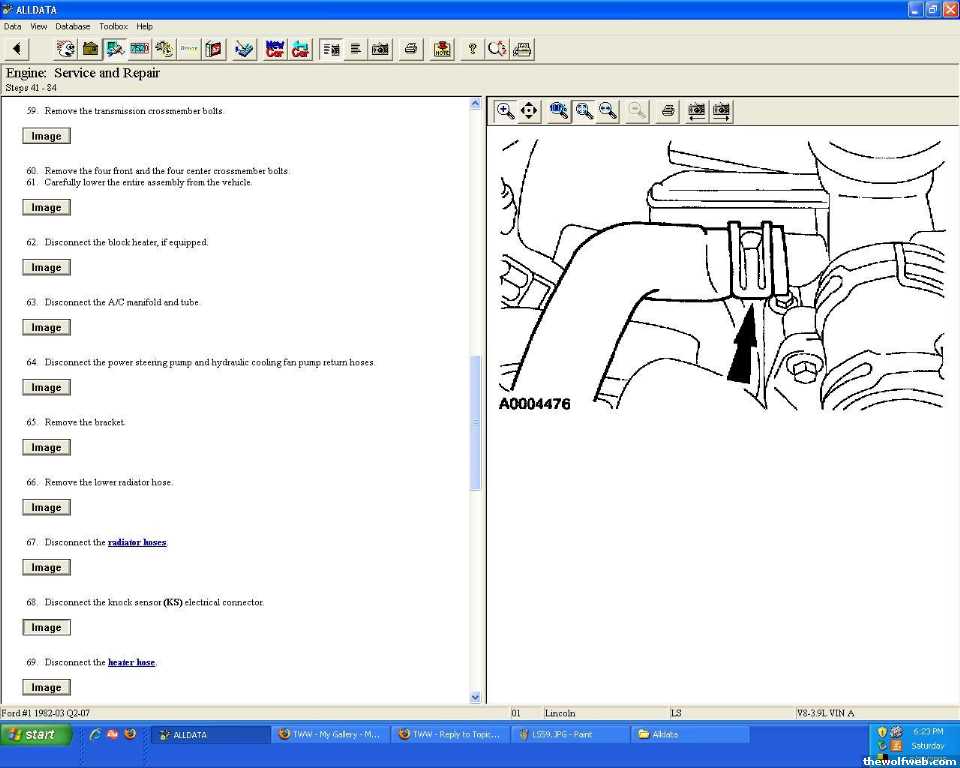This screenshot has width=960, height=768.
Task: Click the back arrow toolbar button
Action: click(17, 49)
